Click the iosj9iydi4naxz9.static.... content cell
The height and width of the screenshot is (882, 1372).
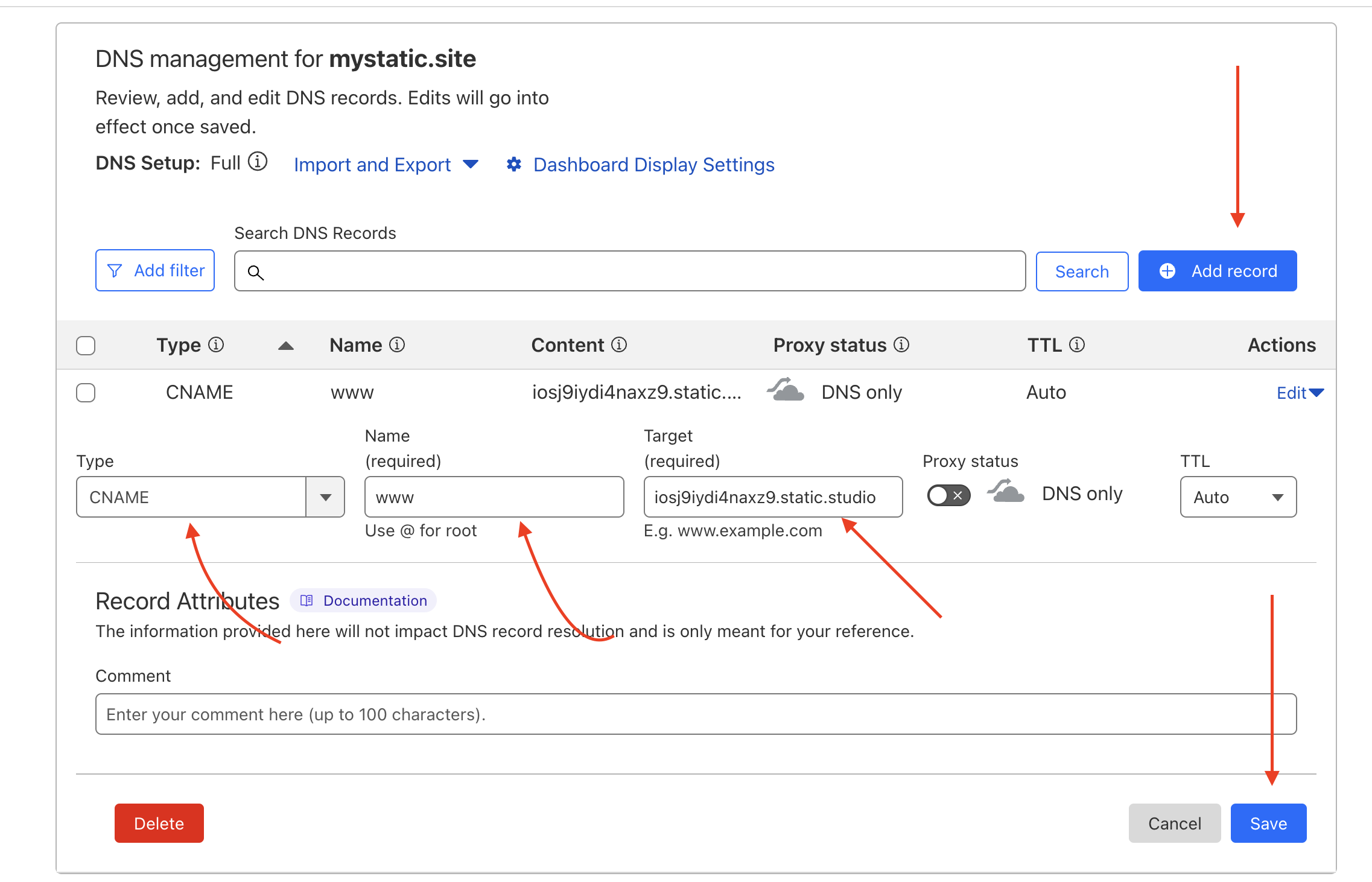637,392
